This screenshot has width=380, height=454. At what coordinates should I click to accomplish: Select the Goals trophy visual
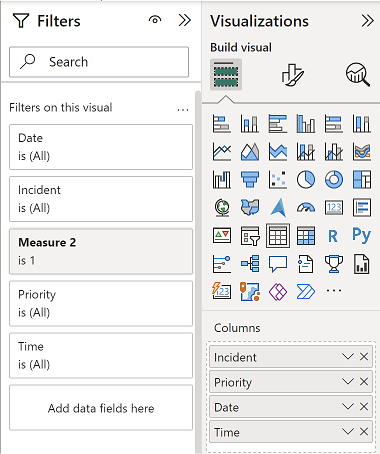click(334, 264)
